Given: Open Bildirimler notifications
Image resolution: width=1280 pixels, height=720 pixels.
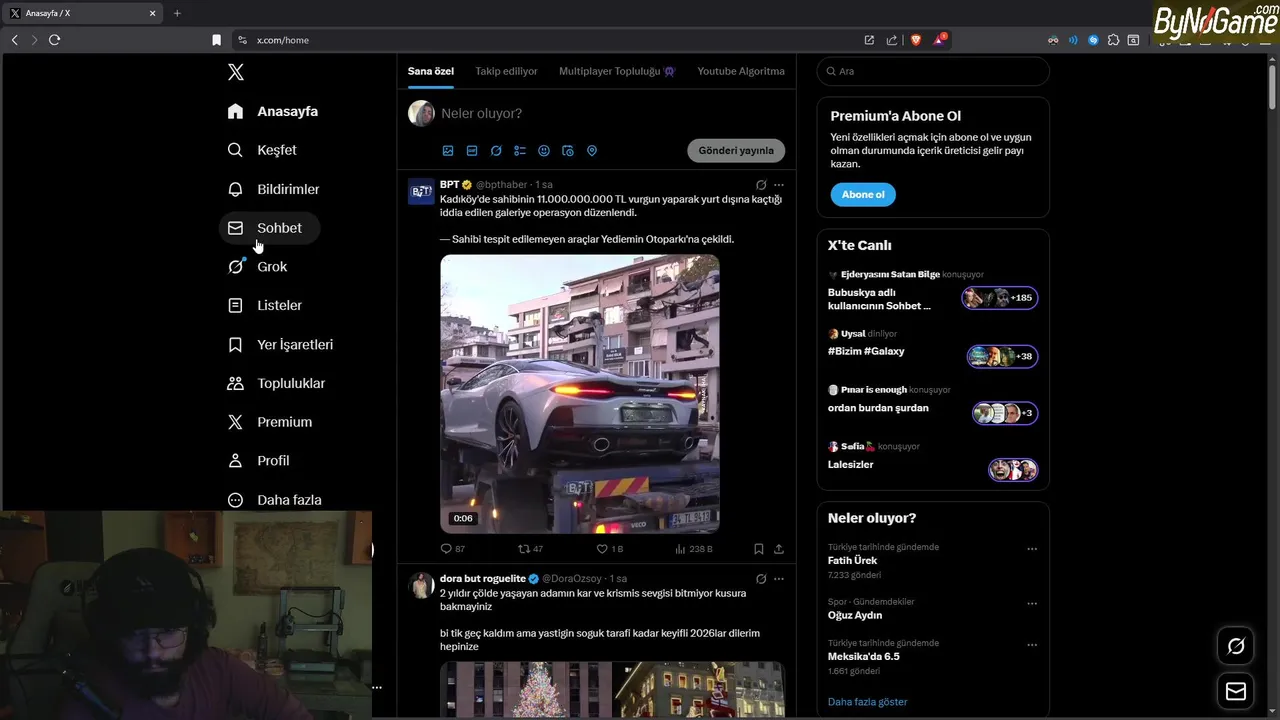Looking at the screenshot, I should [274, 189].
